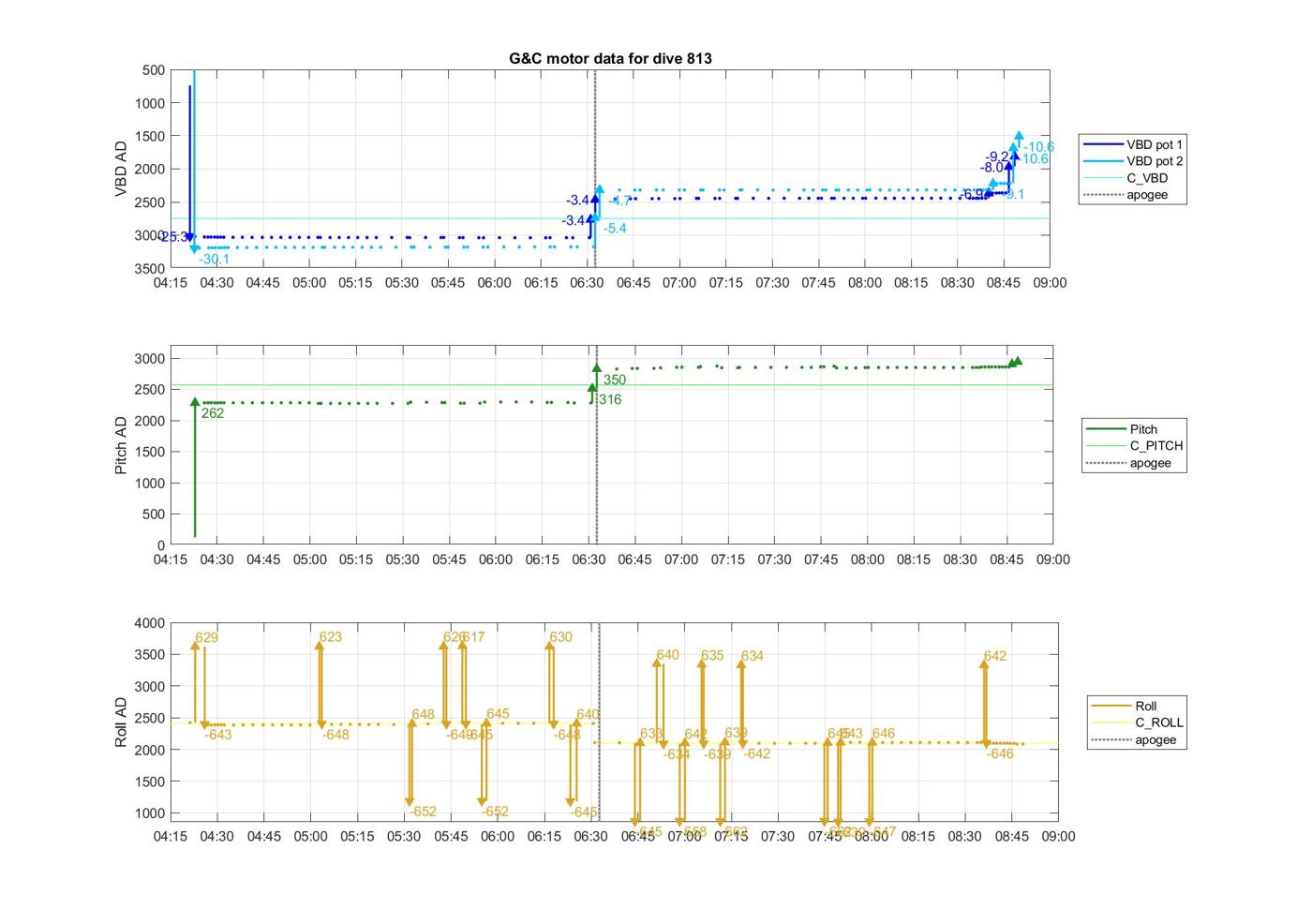
Task: Select 'C_PITCH' legend entry
Action: pyautogui.click(x=1155, y=446)
